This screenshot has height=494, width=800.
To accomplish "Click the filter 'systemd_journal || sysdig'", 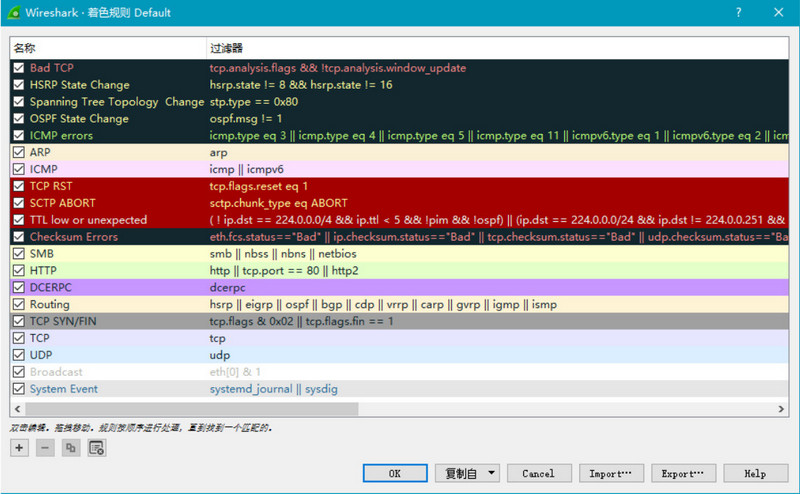I will pos(273,389).
